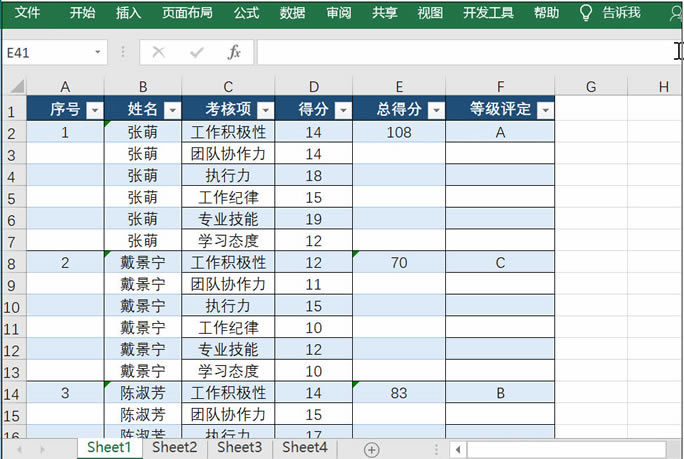This screenshot has width=684, height=459.
Task: Open the 等级评定 column filter dropdown
Action: pyautogui.click(x=545, y=110)
